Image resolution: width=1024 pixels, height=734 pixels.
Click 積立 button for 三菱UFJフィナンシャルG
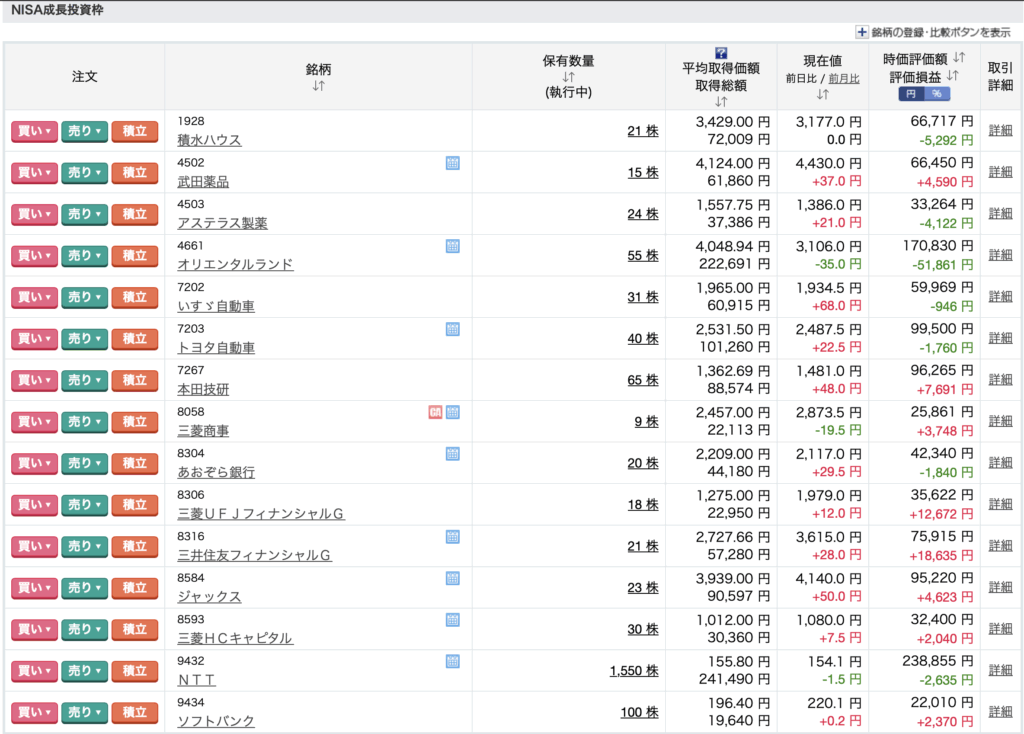tap(135, 505)
